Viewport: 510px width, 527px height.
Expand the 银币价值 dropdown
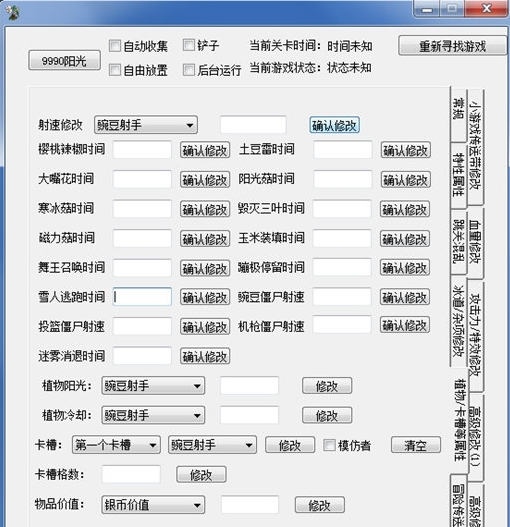153,504
